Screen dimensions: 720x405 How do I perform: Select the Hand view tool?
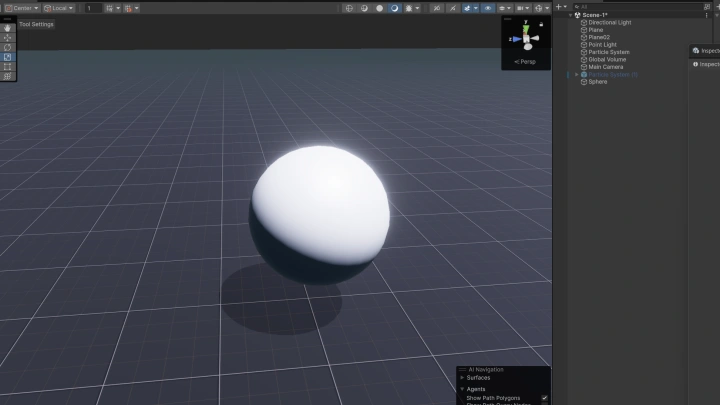pos(7,28)
